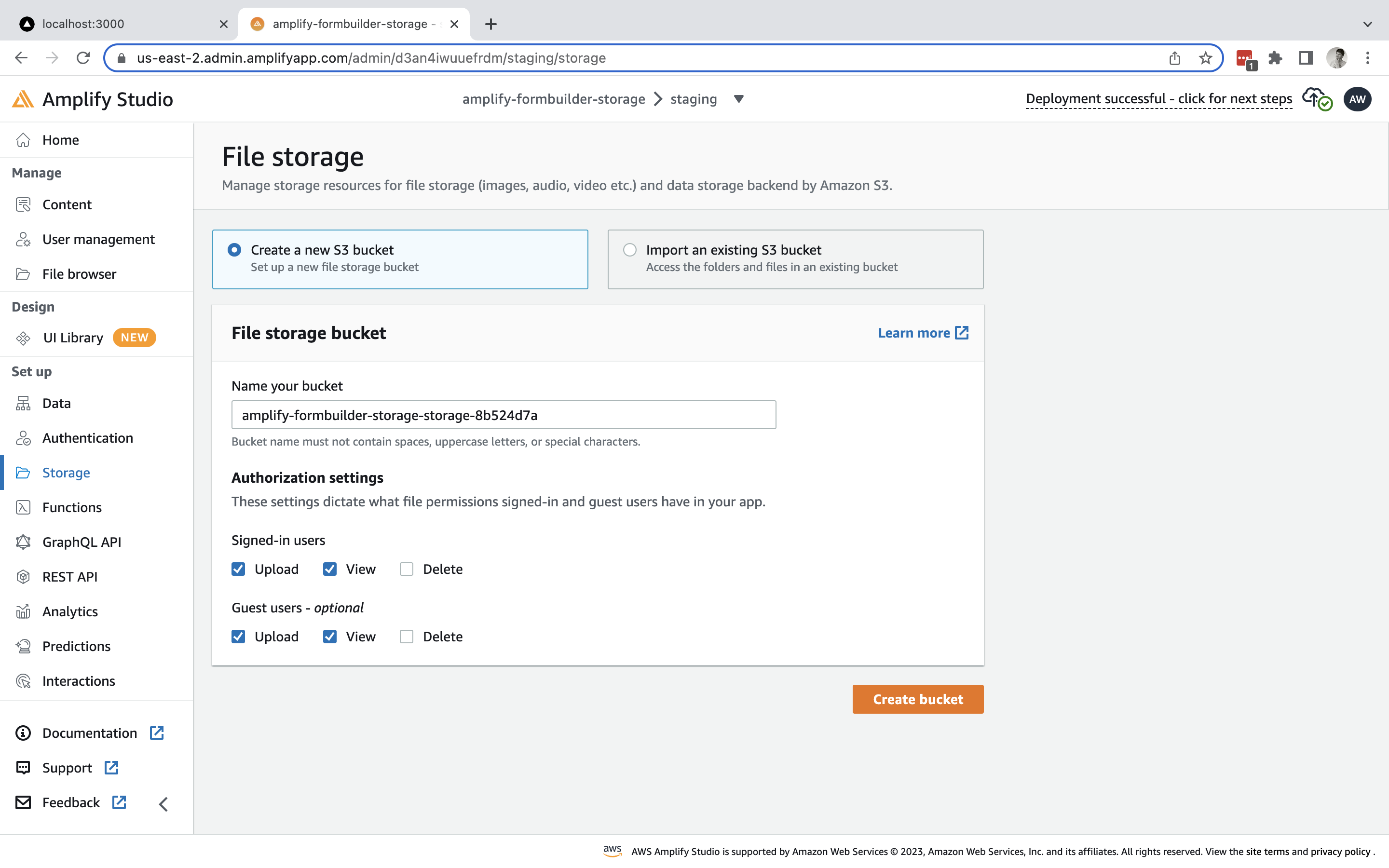Open the File browser section
The width and height of the screenshot is (1389, 868).
pos(79,274)
